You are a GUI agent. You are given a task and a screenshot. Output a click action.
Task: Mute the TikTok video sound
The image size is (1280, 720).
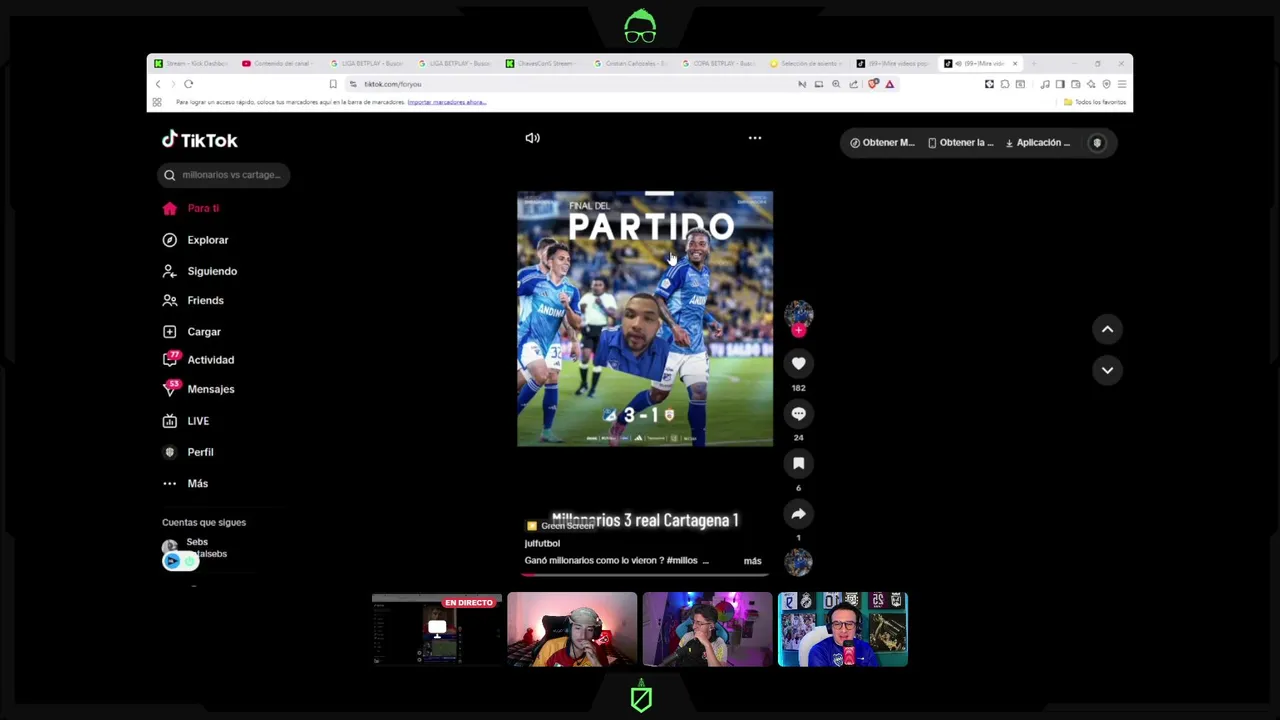tap(532, 138)
